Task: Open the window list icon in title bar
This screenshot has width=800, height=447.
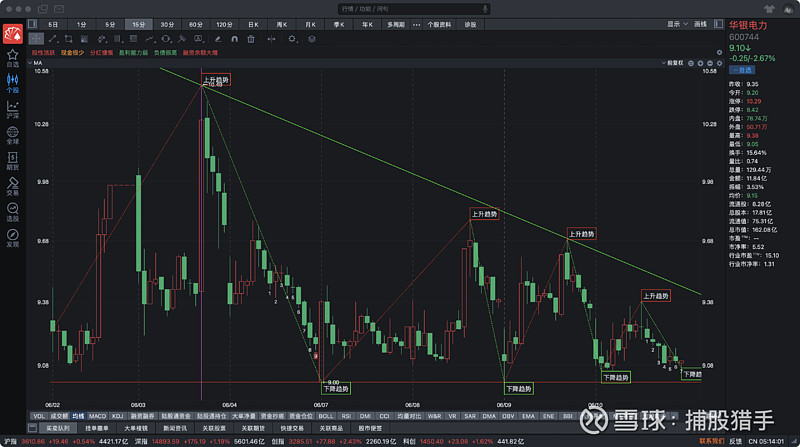Action: pos(43,9)
